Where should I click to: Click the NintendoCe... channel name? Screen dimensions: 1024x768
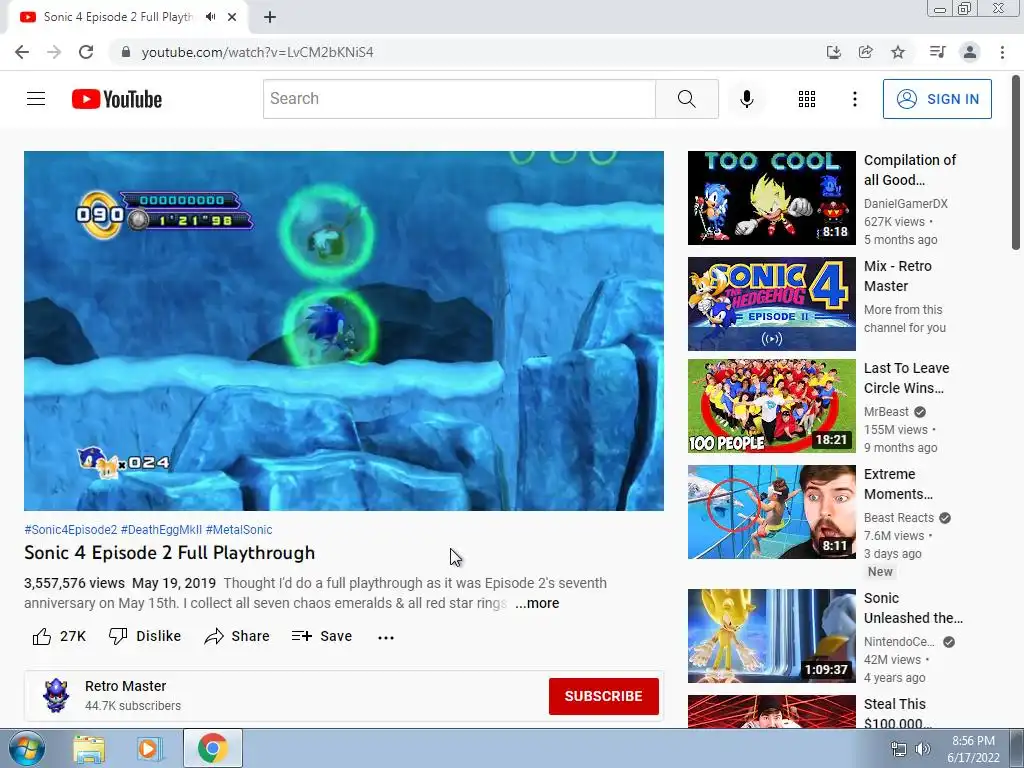[x=899, y=642]
